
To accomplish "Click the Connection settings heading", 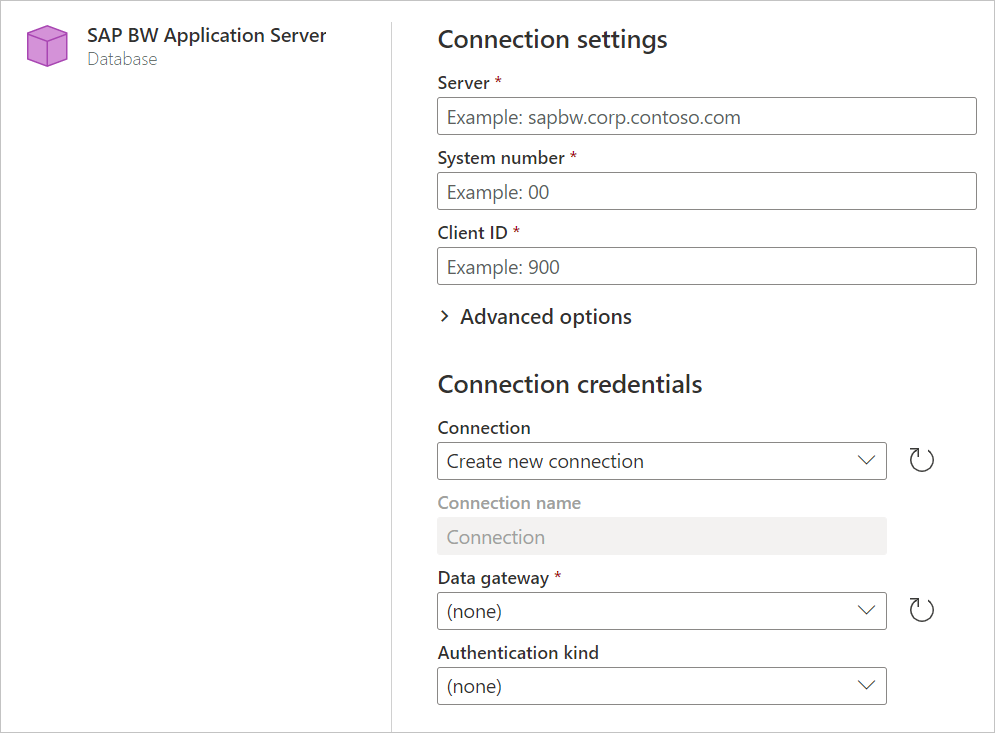I will pos(552,40).
